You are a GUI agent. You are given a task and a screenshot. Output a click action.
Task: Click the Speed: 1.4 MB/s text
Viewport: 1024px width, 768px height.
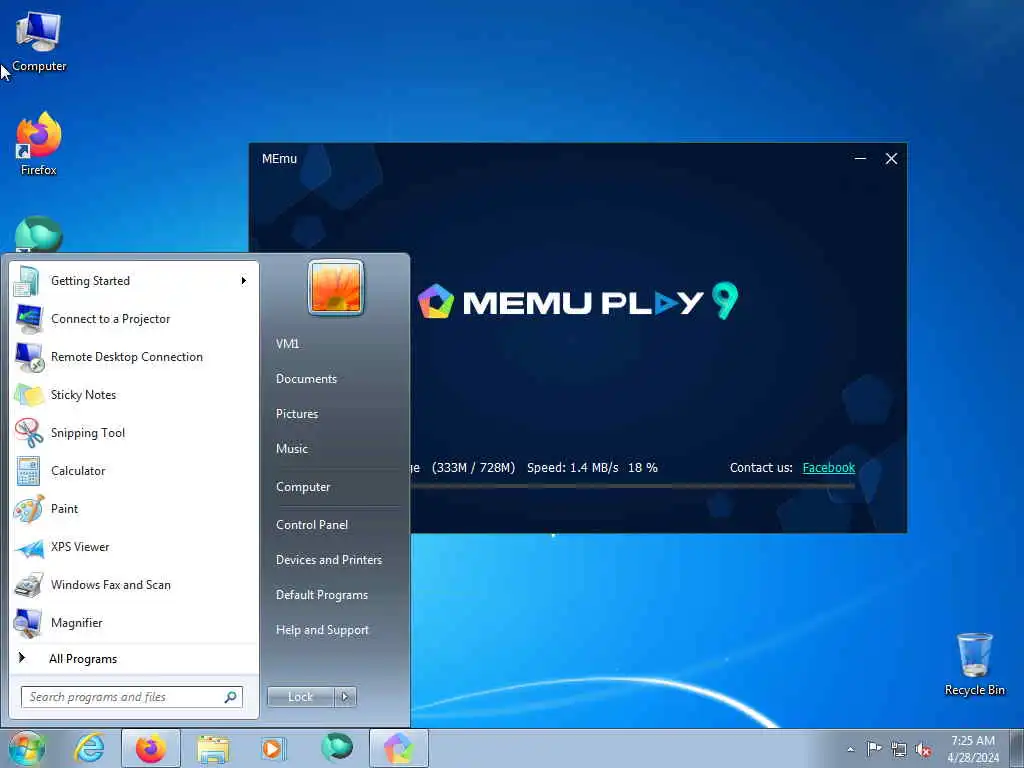click(x=573, y=468)
